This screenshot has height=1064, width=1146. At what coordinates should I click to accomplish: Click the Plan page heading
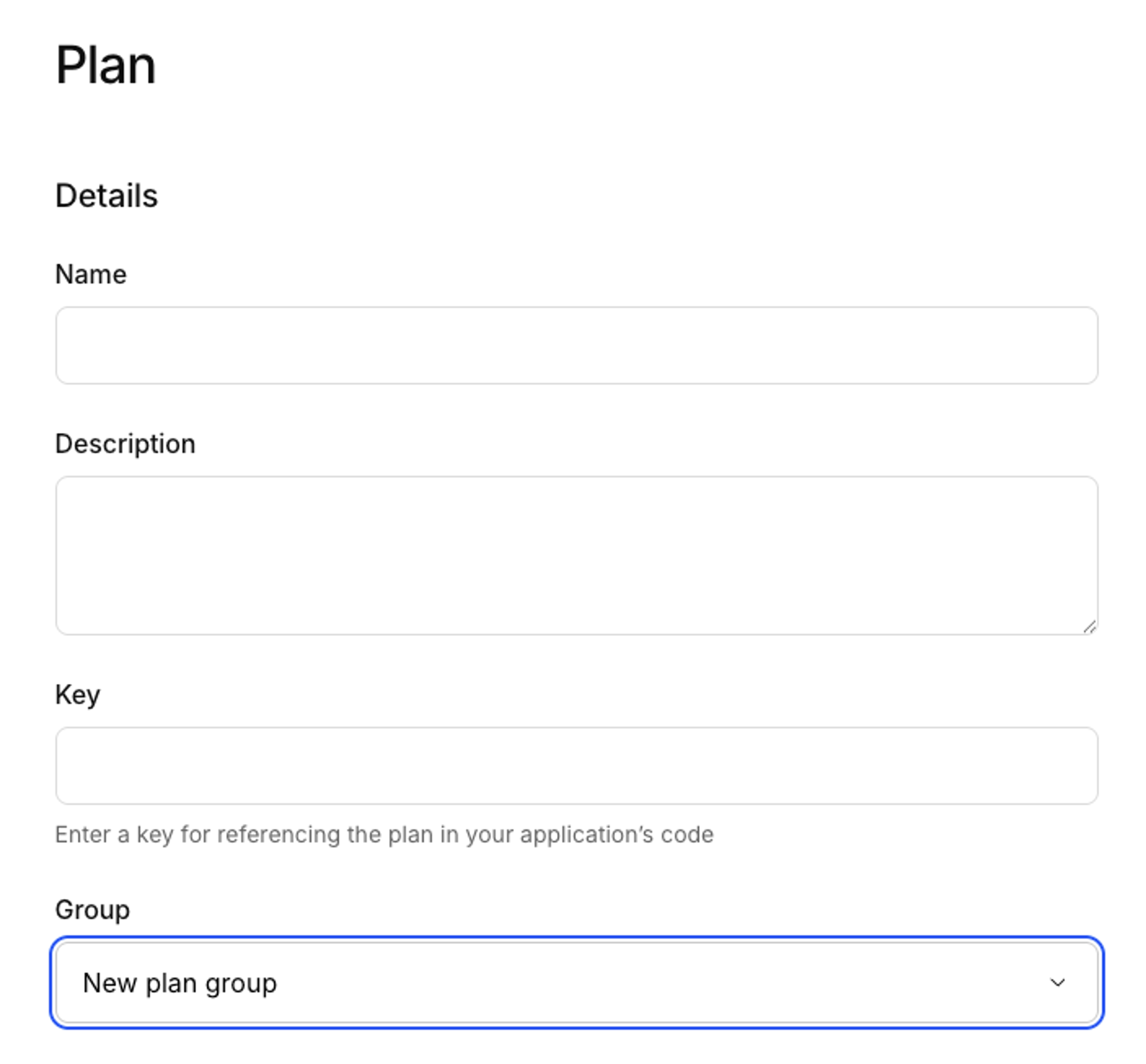[x=105, y=66]
